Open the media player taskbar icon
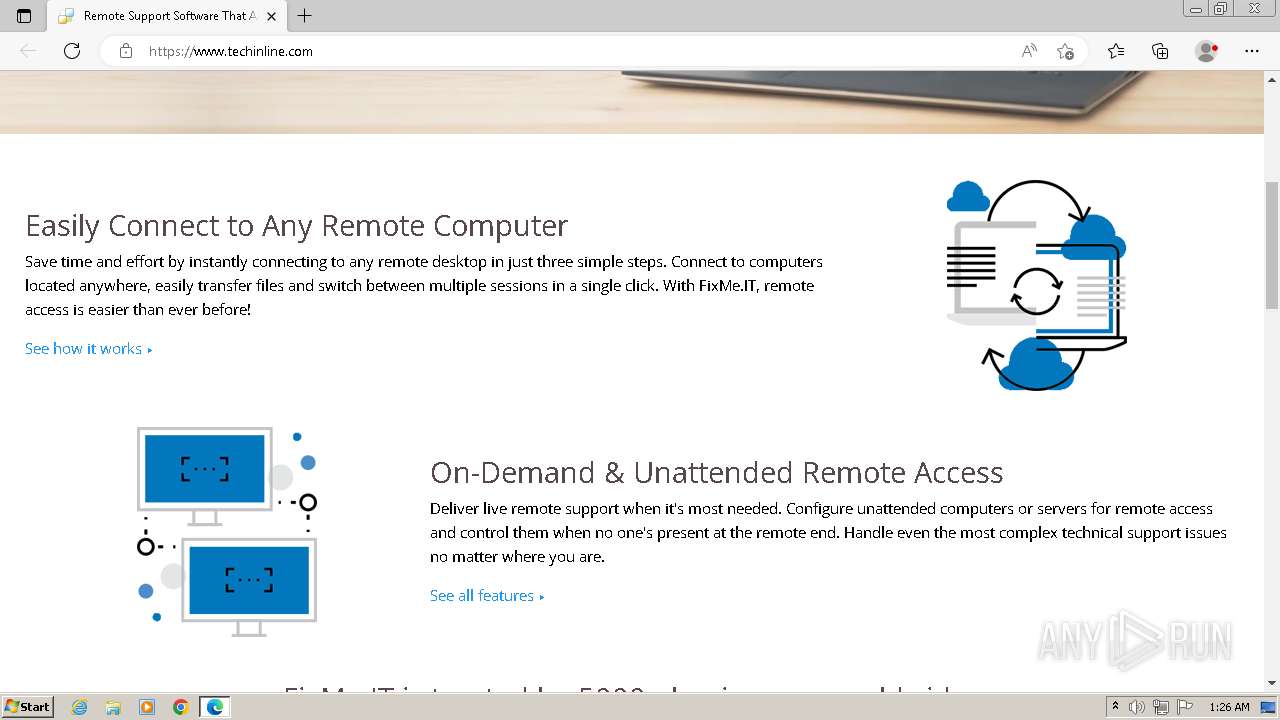Viewport: 1280px width, 720px height. tap(147, 707)
